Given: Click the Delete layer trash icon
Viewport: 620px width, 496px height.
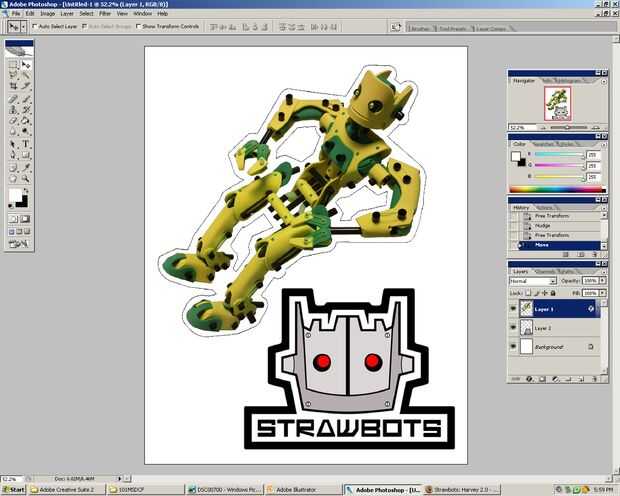Looking at the screenshot, I should [x=594, y=379].
